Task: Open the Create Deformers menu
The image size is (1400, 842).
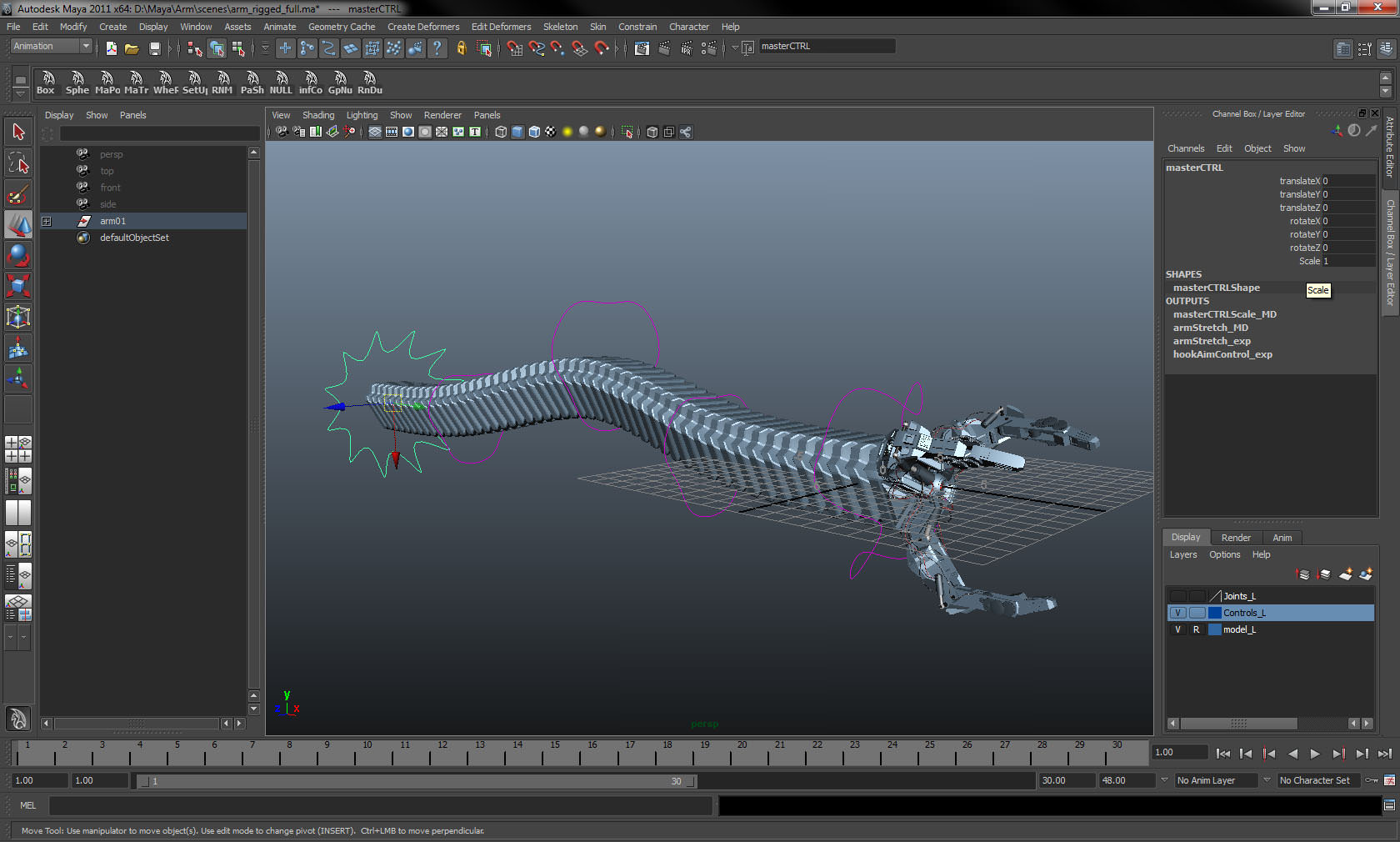Action: [x=423, y=27]
